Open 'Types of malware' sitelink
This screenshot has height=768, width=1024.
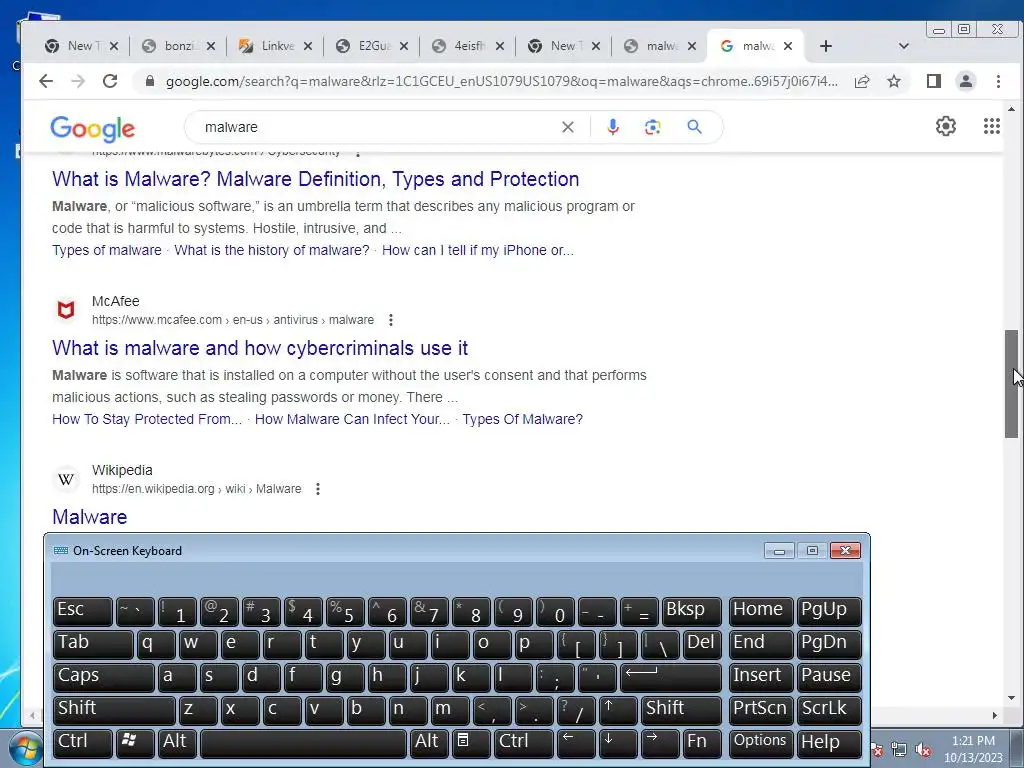point(106,250)
